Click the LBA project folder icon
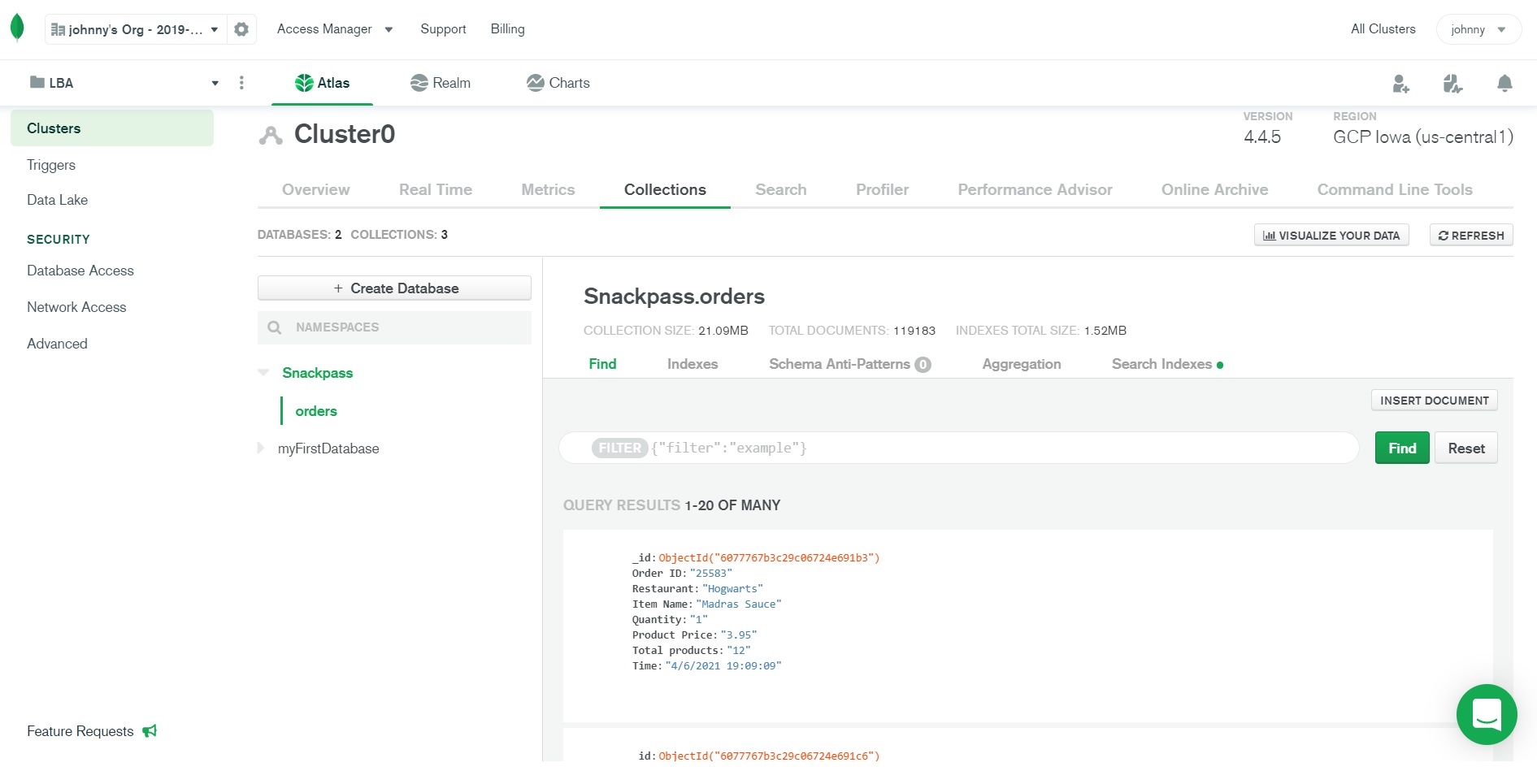The height and width of the screenshot is (784, 1537). [x=37, y=82]
